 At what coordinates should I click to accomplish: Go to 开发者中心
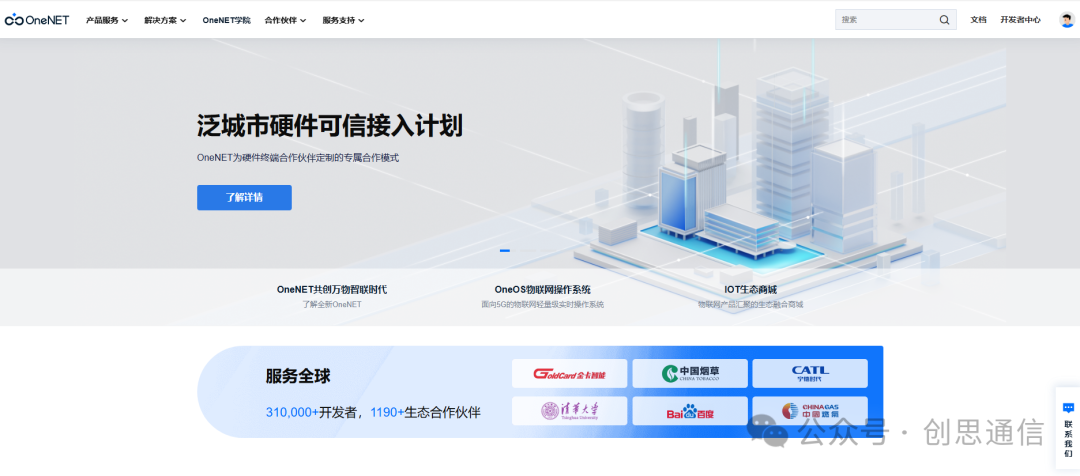[x=1020, y=20]
